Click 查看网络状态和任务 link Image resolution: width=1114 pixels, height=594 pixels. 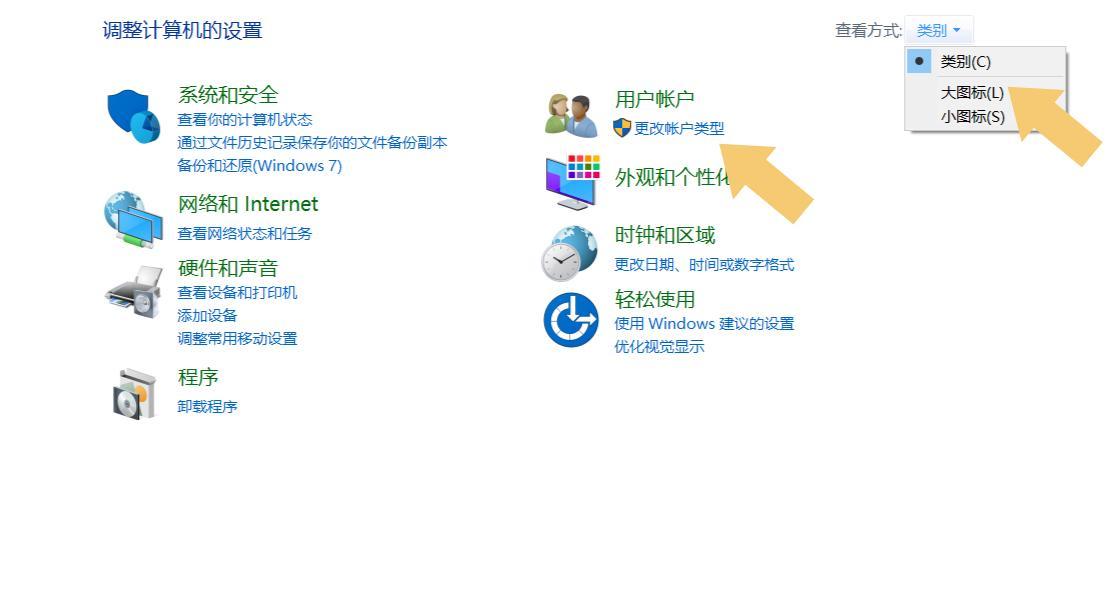(244, 234)
